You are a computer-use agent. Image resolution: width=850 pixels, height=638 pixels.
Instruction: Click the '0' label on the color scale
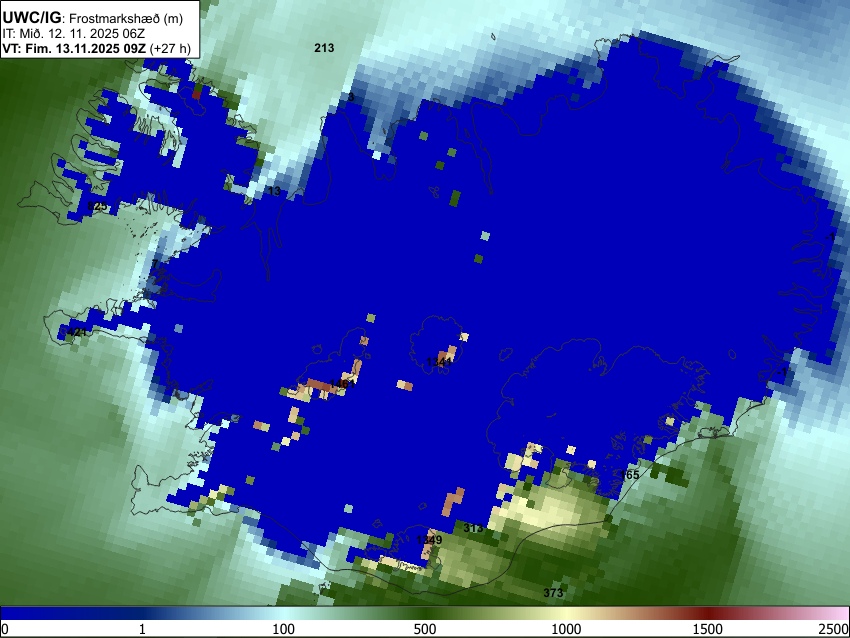pyautogui.click(x=5, y=629)
